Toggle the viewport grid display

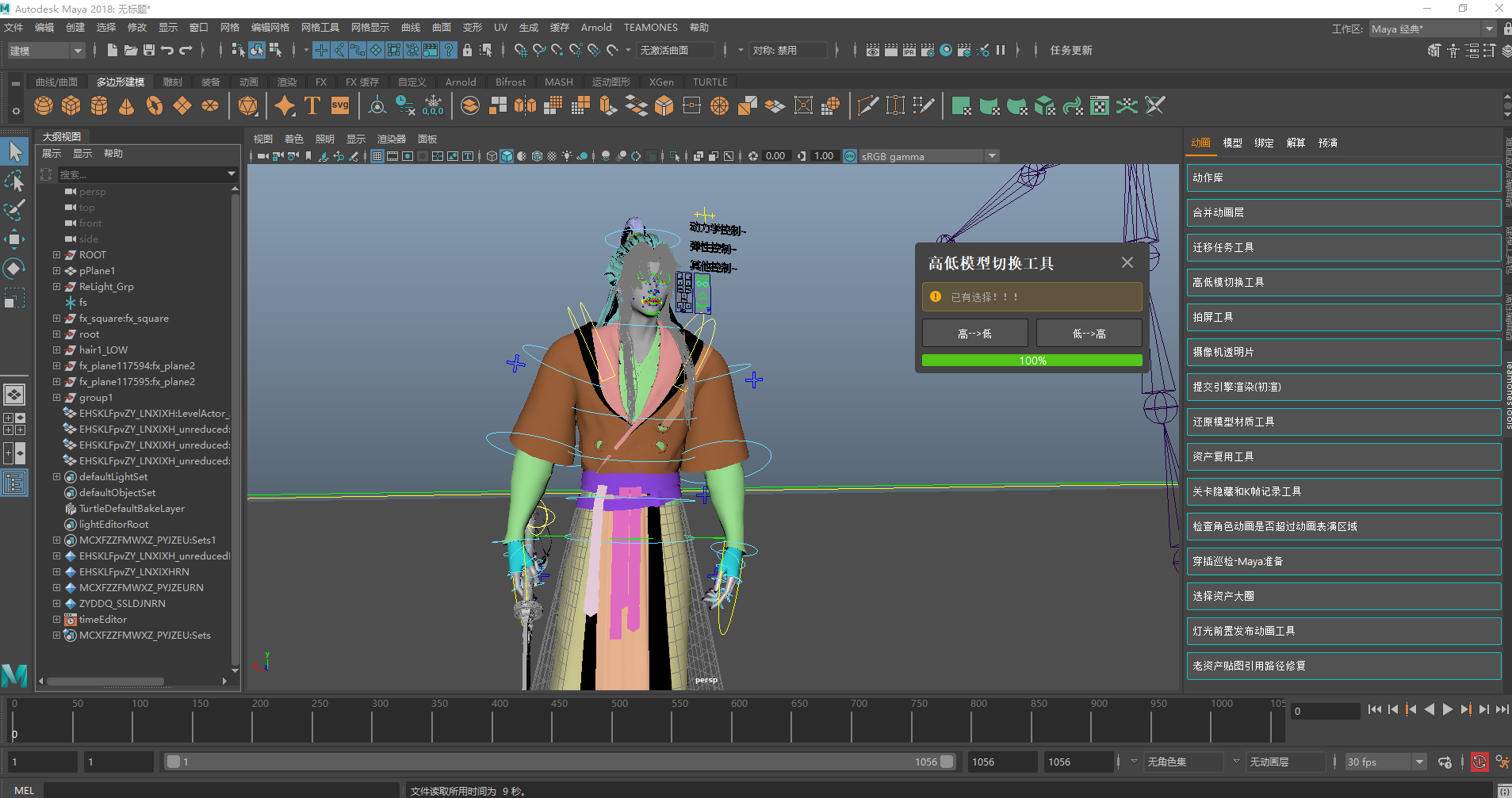click(377, 156)
